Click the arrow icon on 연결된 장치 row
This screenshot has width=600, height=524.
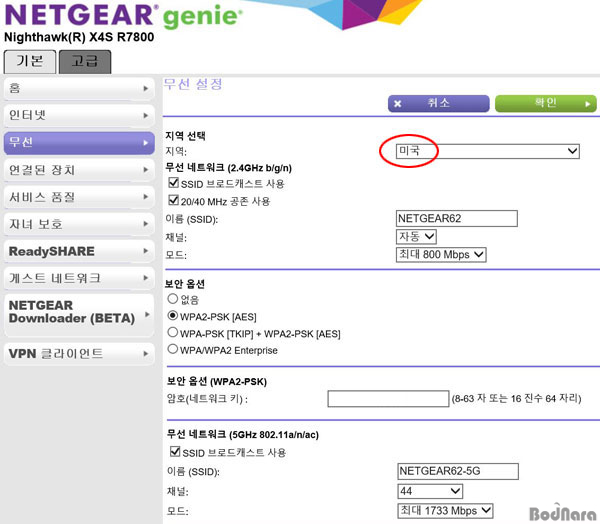146,170
